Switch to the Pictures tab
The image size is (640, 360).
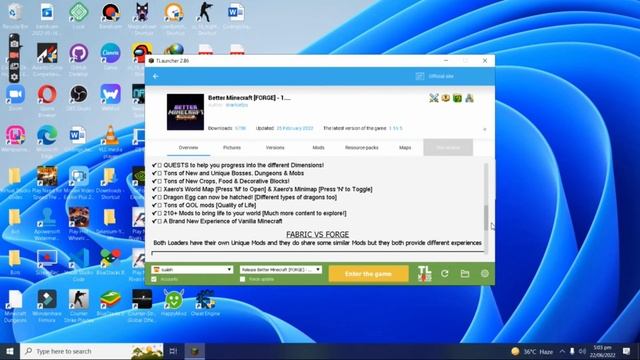[232, 147]
